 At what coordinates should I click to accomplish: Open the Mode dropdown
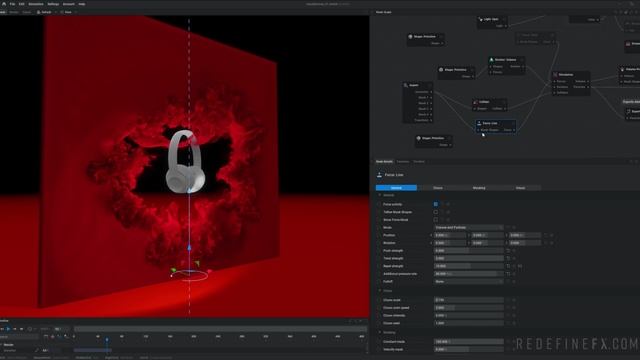[469, 227]
